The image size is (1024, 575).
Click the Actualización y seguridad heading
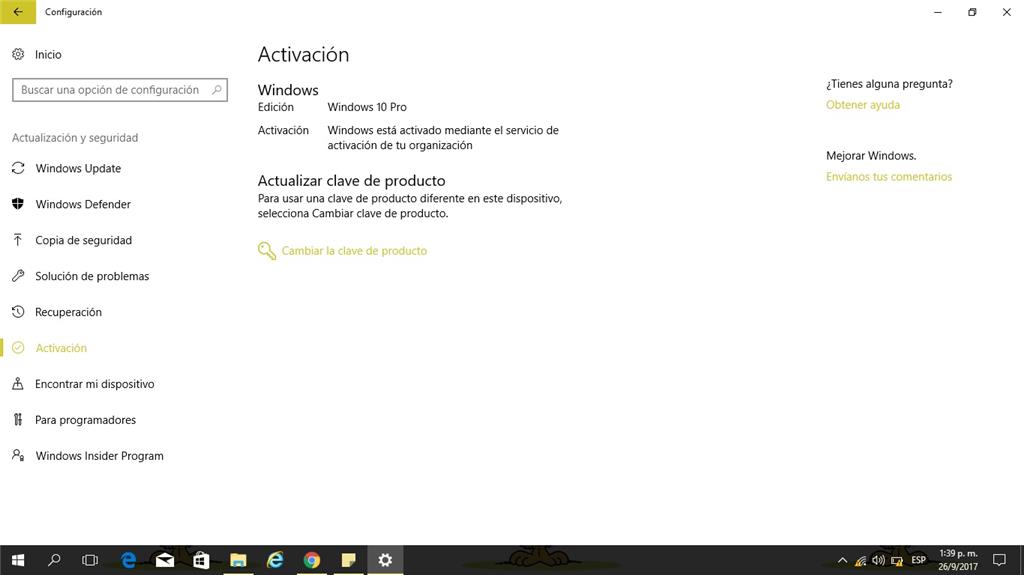(x=75, y=137)
